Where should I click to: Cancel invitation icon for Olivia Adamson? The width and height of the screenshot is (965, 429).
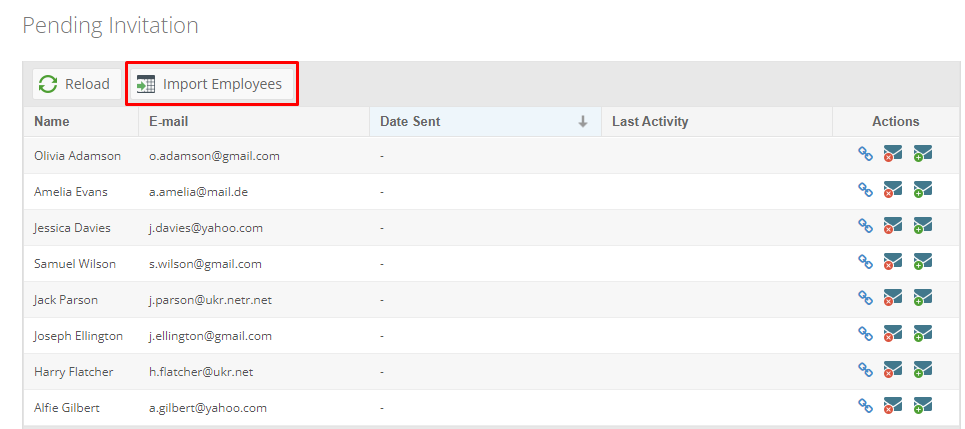point(892,154)
